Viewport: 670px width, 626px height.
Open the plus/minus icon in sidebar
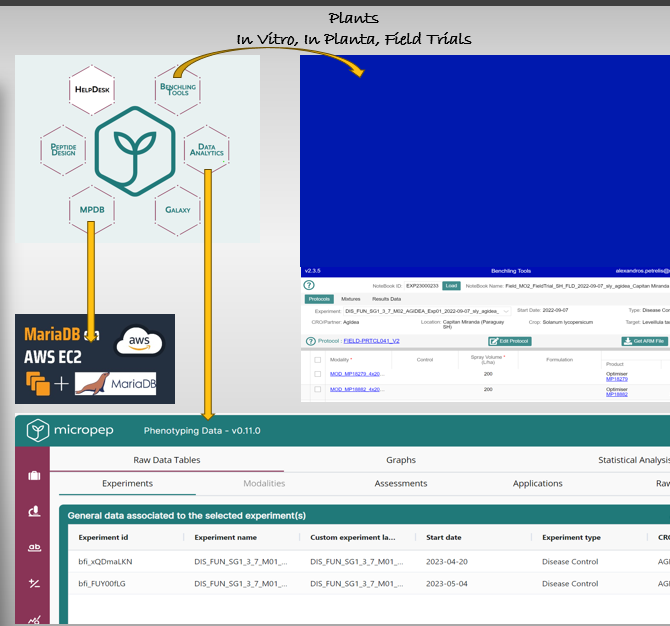tap(34, 583)
